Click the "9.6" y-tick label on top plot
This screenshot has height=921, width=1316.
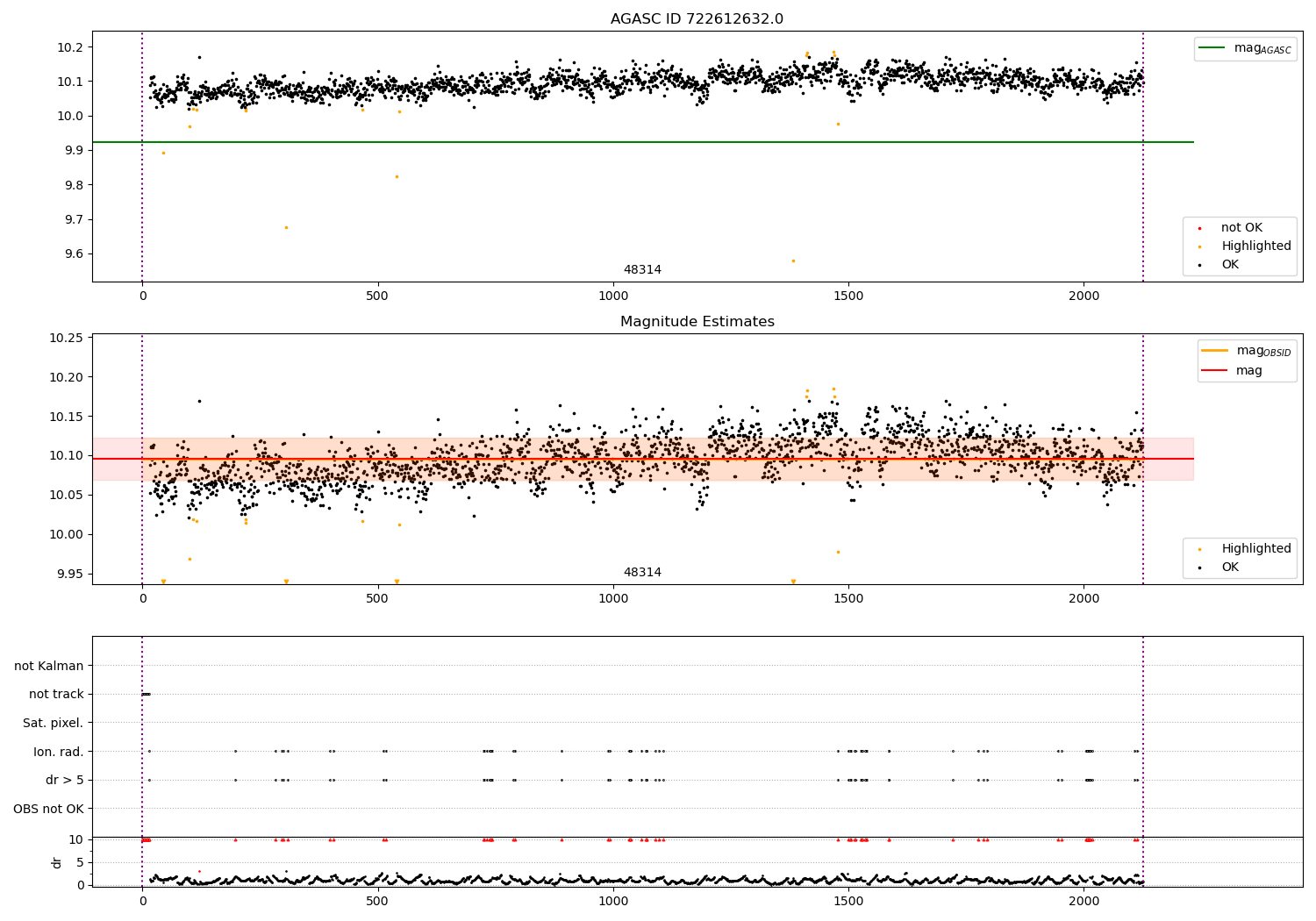(x=73, y=254)
